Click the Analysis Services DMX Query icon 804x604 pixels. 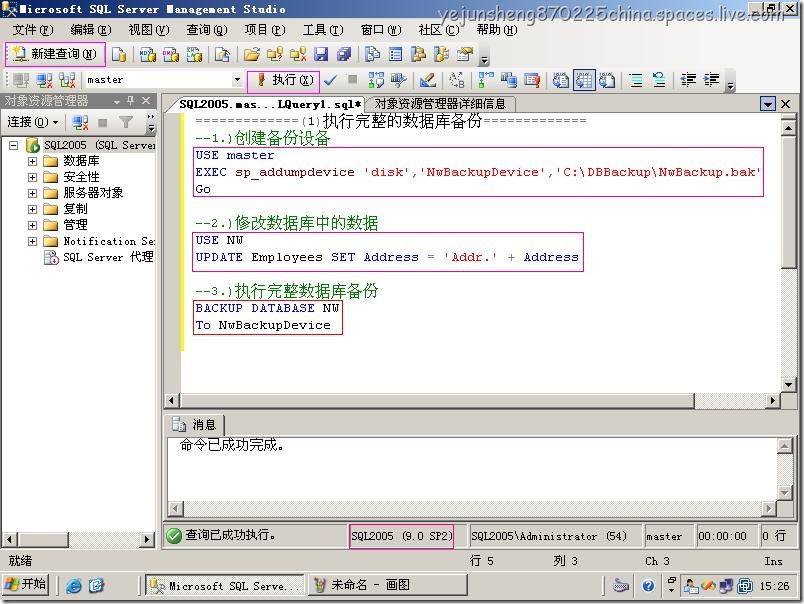coord(171,54)
